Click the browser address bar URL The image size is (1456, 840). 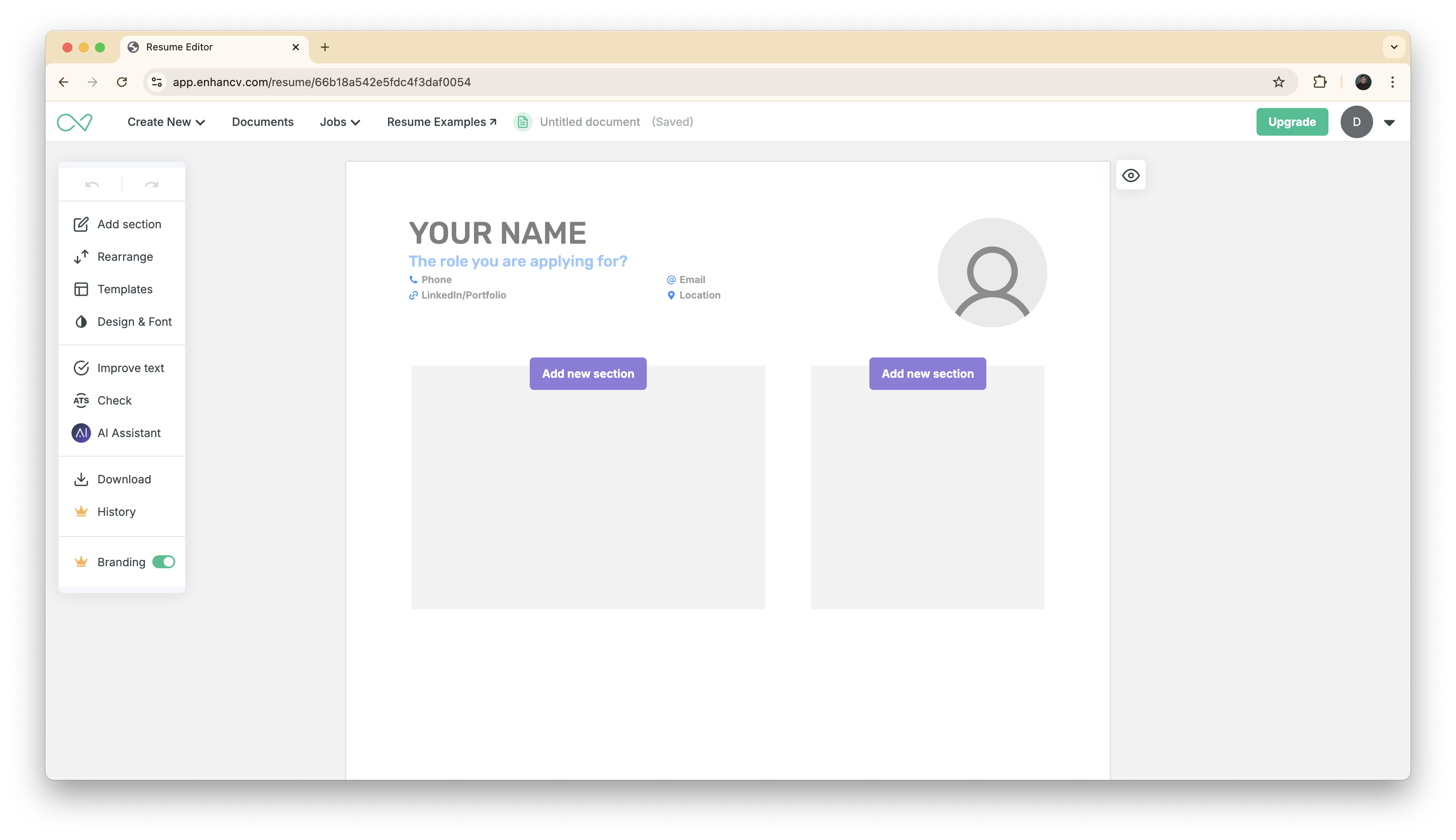321,82
